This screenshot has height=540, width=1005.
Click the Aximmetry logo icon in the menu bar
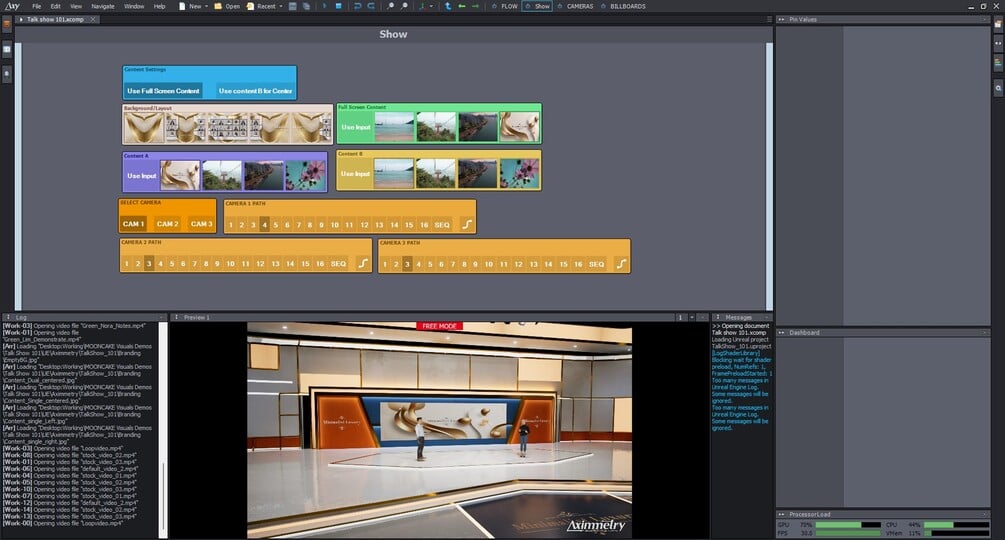click(x=12, y=6)
